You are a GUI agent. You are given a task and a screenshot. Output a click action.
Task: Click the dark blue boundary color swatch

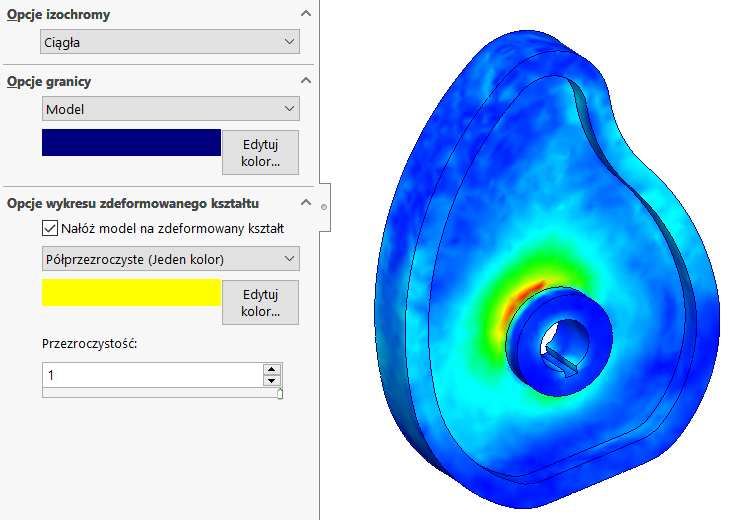131,143
